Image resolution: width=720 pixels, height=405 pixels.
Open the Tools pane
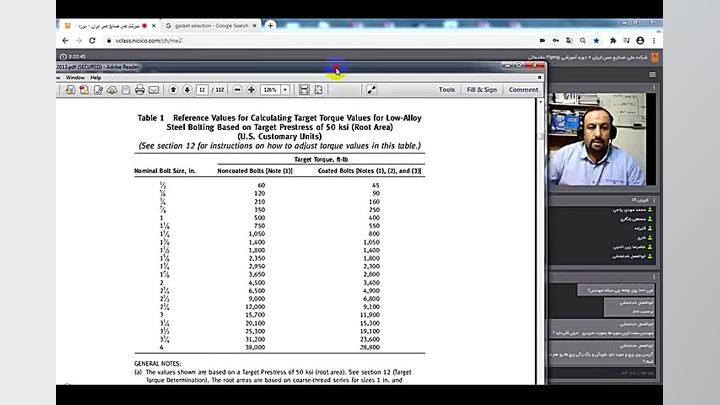(x=446, y=90)
